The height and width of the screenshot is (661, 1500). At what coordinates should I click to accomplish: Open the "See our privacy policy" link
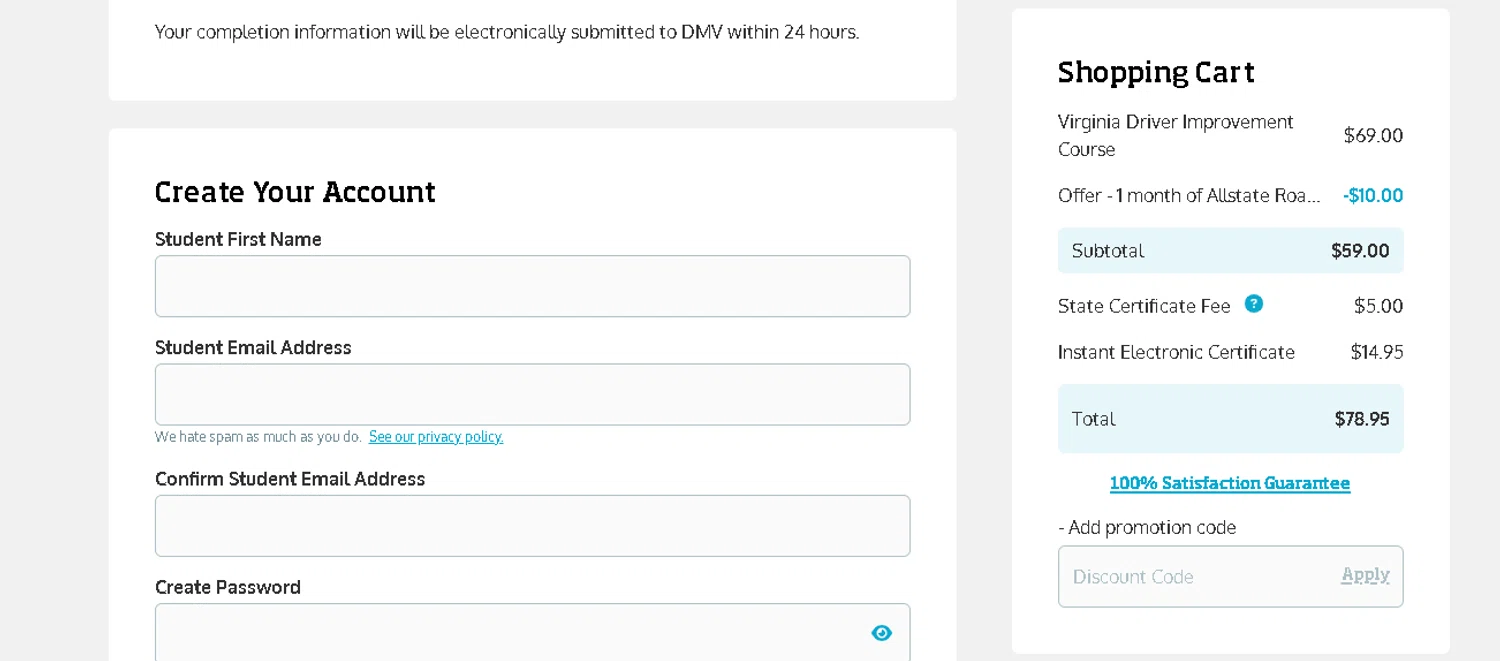(436, 437)
